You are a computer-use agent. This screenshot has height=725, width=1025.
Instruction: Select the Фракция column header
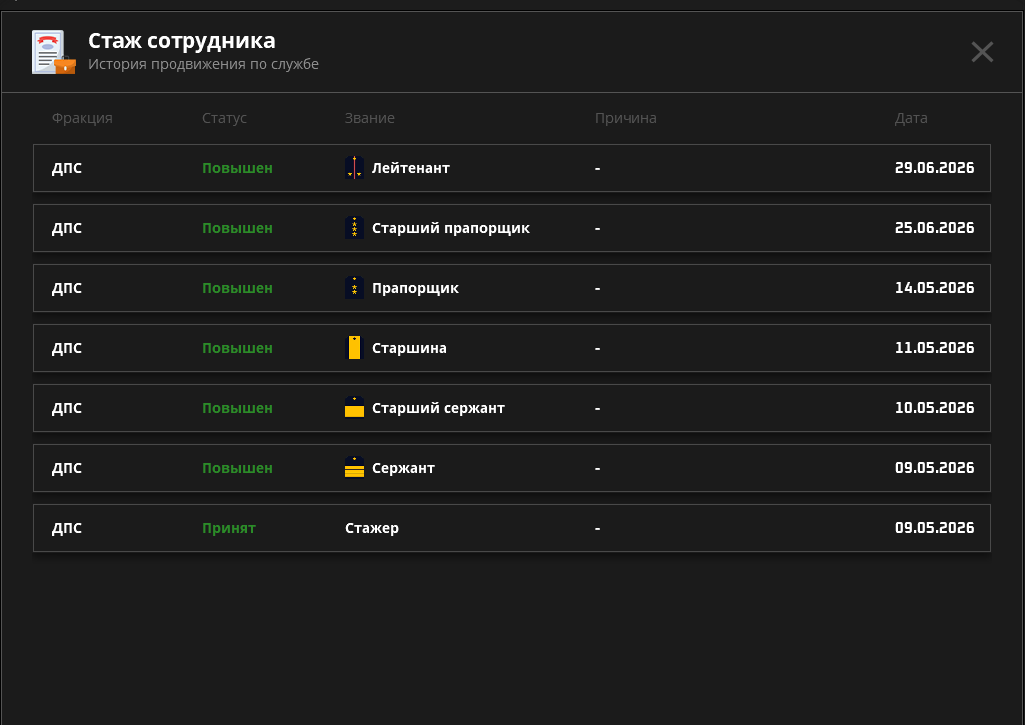pos(82,118)
